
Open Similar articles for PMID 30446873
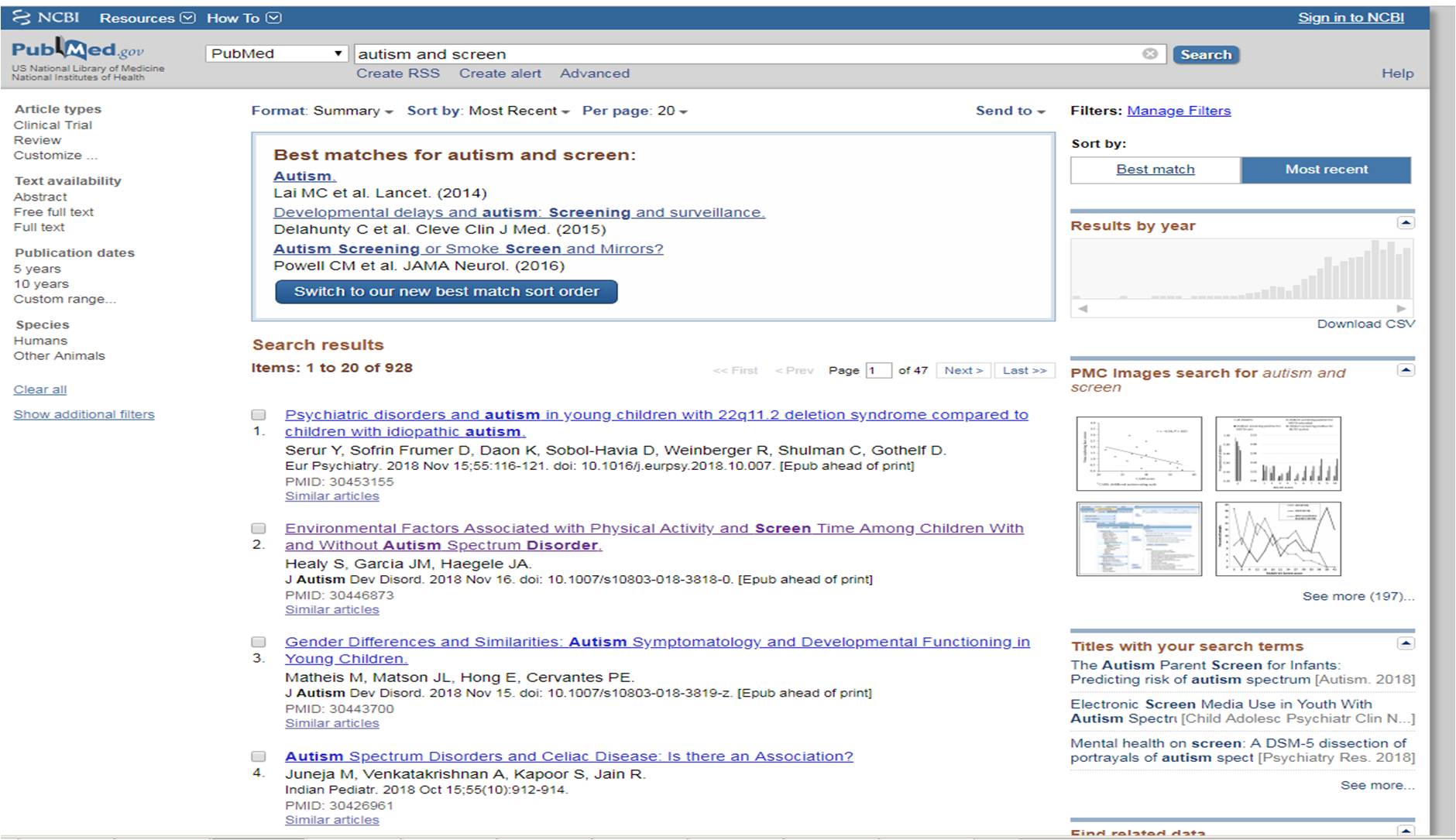332,610
